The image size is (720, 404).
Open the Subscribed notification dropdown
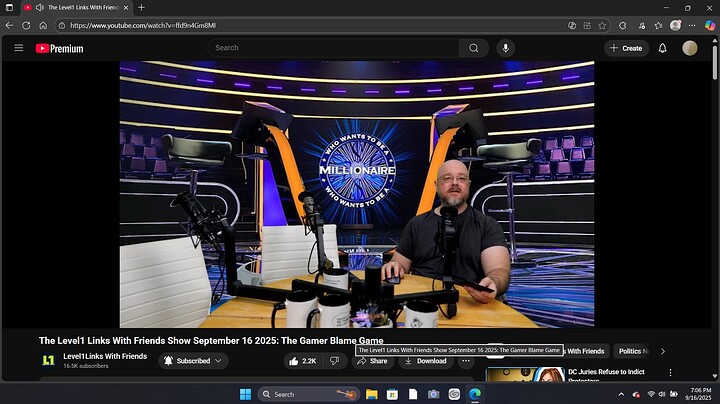click(x=194, y=361)
